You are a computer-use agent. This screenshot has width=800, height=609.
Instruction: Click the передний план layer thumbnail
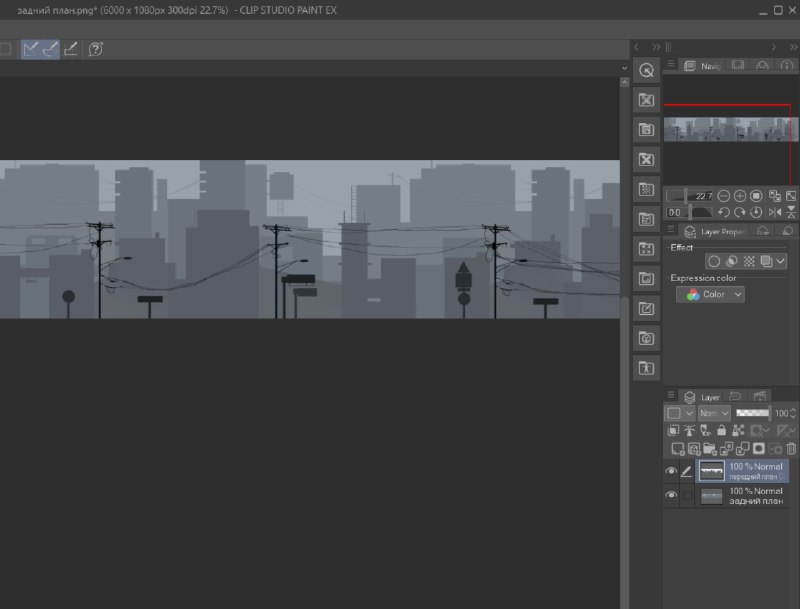711,471
